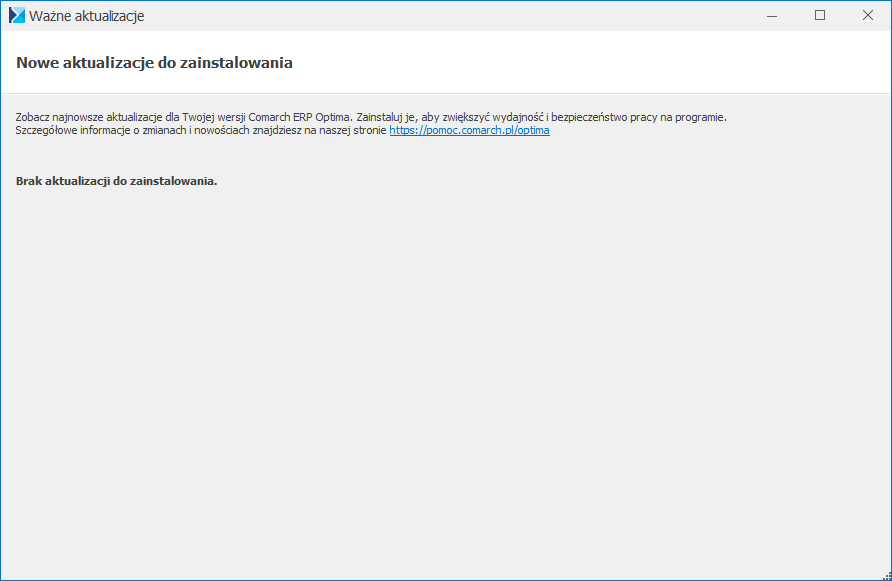Close the Ważne aktualizacje window
This screenshot has width=892, height=581.
pyautogui.click(x=866, y=16)
